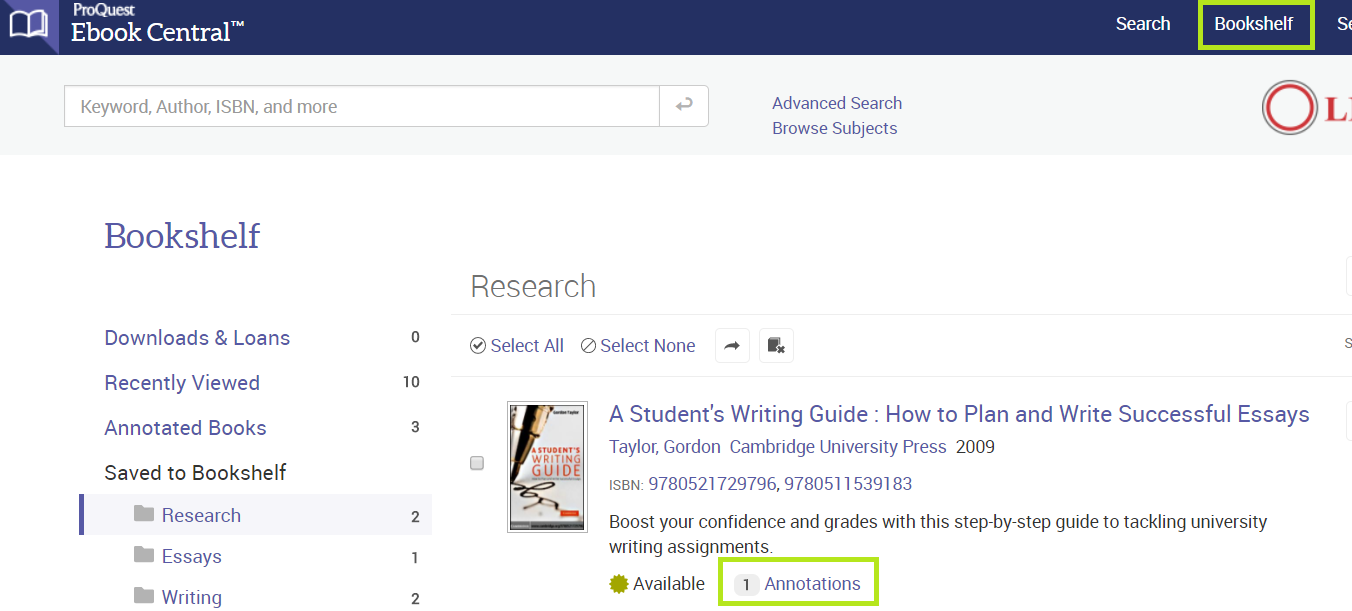Select Saved to Bookshelf heading
The height and width of the screenshot is (611, 1352).
pyautogui.click(x=195, y=472)
